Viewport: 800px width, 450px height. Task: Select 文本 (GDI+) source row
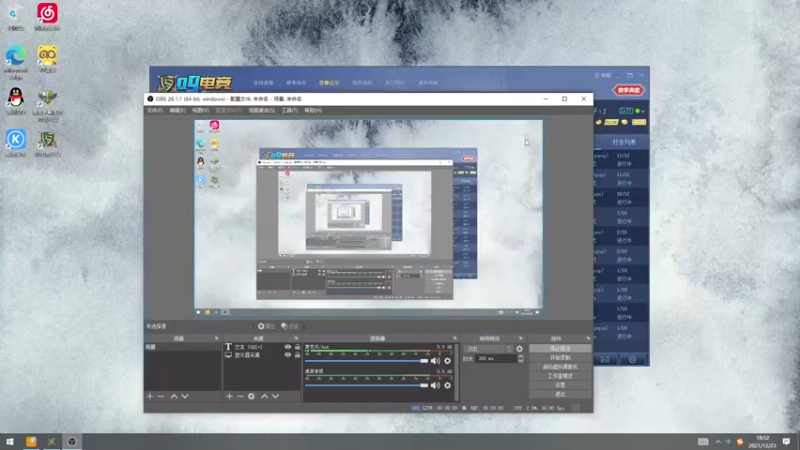[x=262, y=347]
